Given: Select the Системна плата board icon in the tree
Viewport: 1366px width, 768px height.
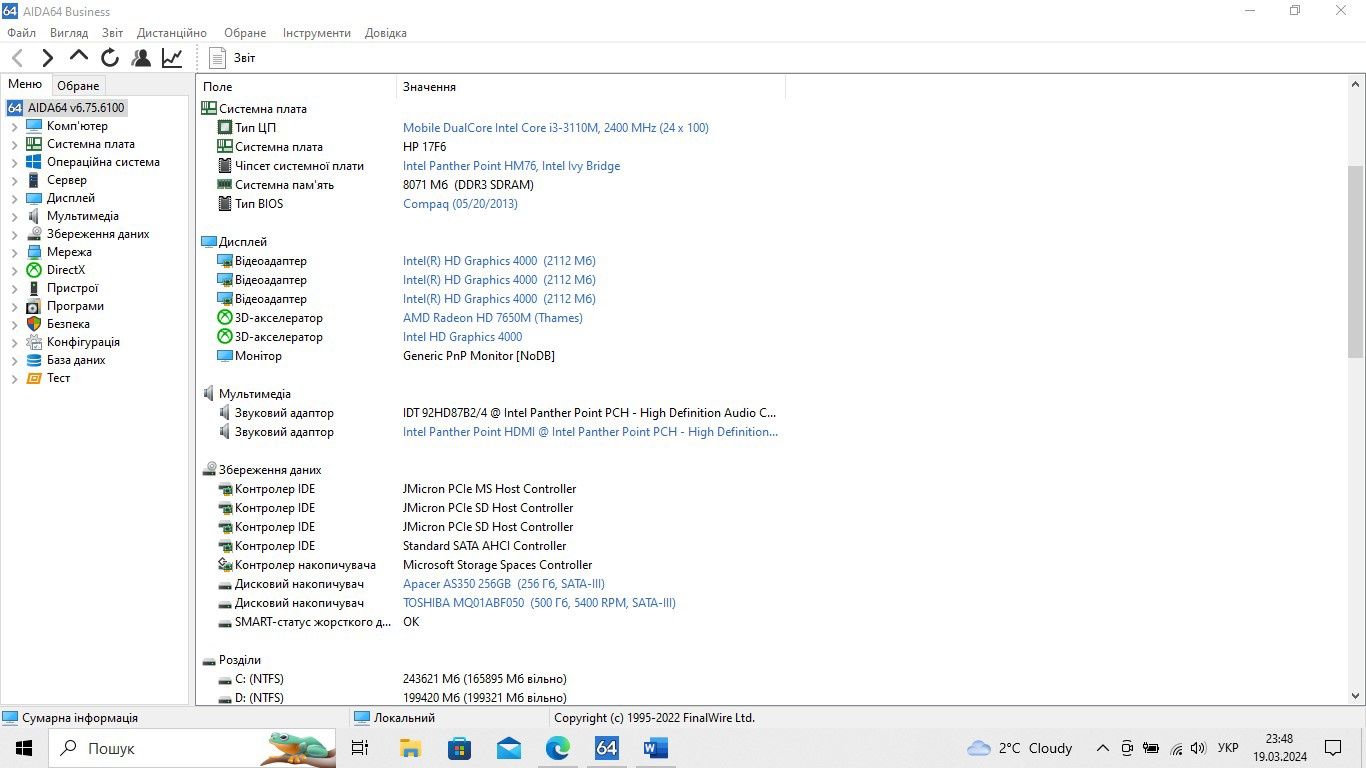Looking at the screenshot, I should click(x=34, y=144).
